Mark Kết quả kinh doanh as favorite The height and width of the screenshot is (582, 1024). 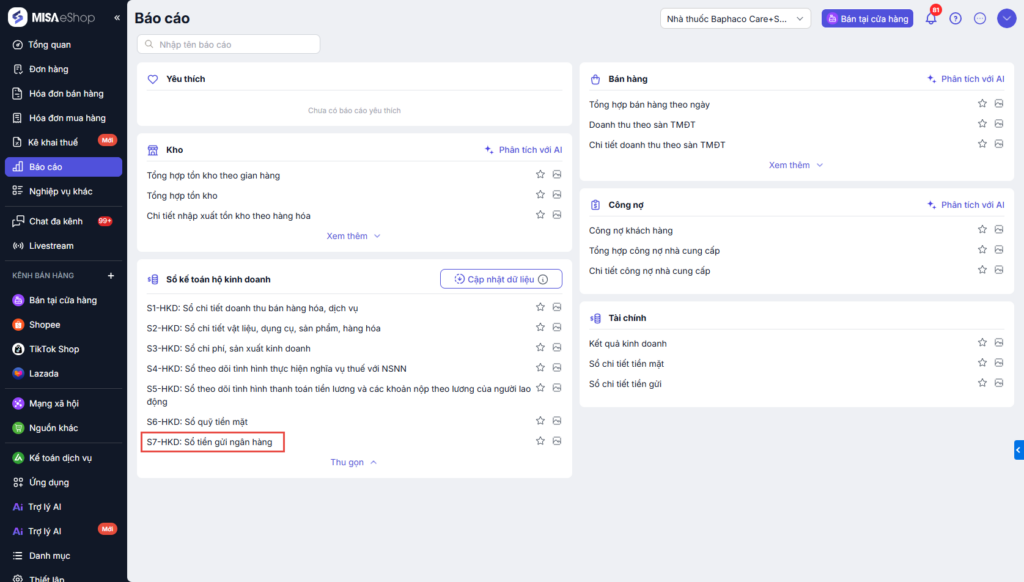point(982,343)
